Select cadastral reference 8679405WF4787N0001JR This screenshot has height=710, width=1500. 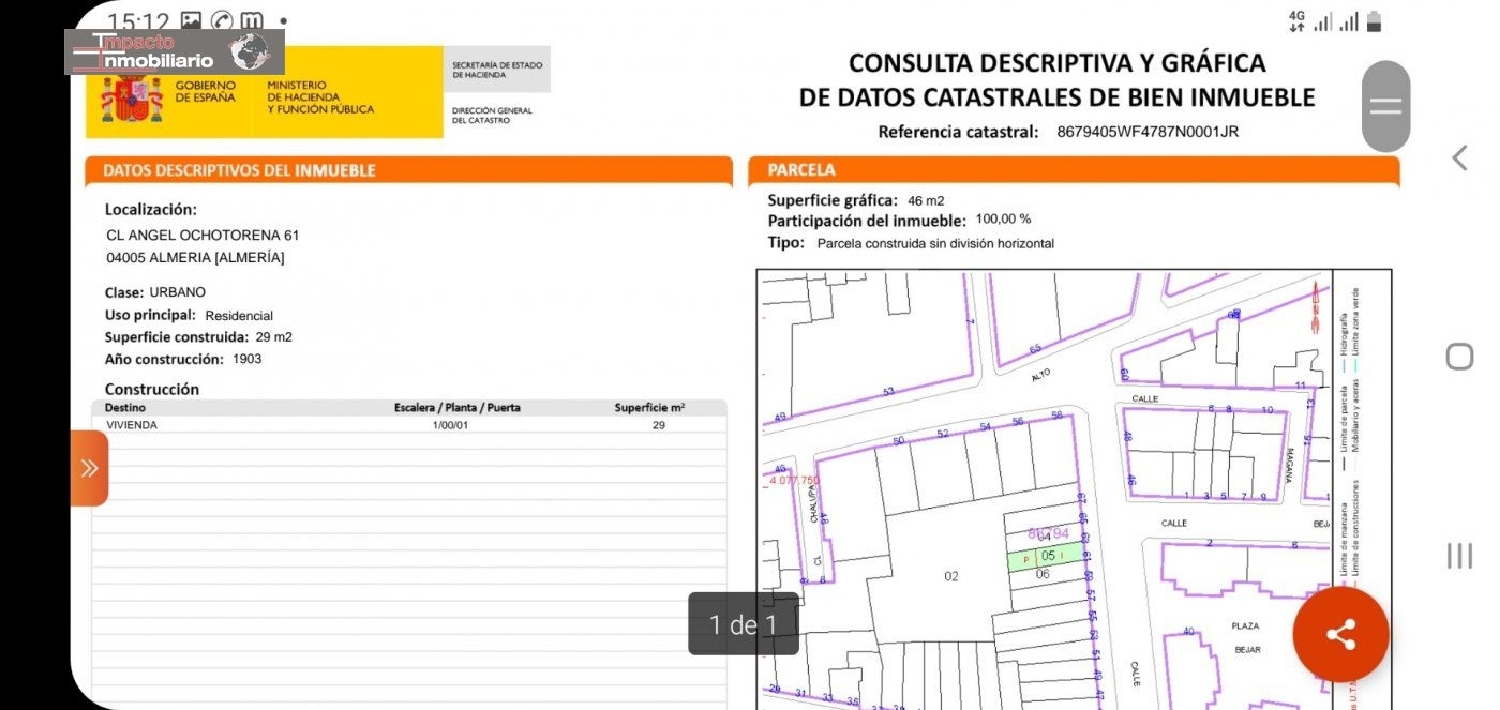(1148, 131)
